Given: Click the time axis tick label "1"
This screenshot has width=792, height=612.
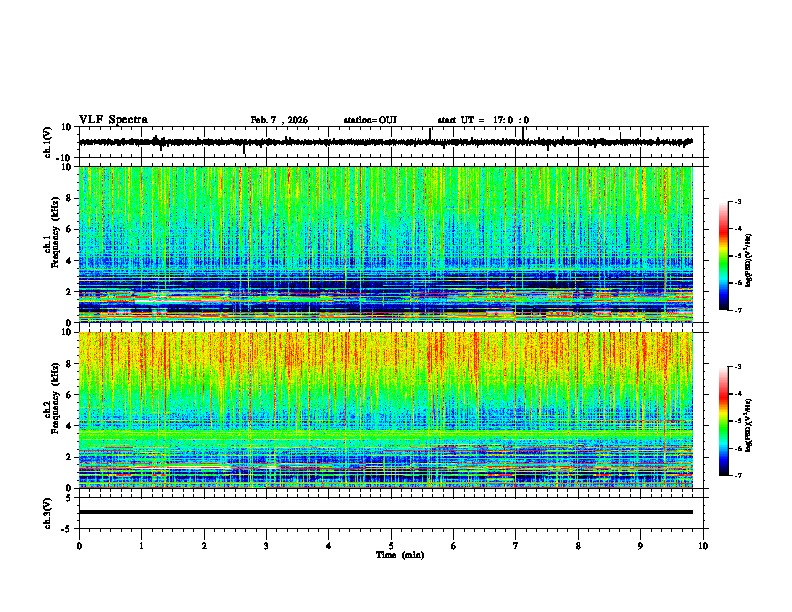Looking at the screenshot, I should point(141,546).
